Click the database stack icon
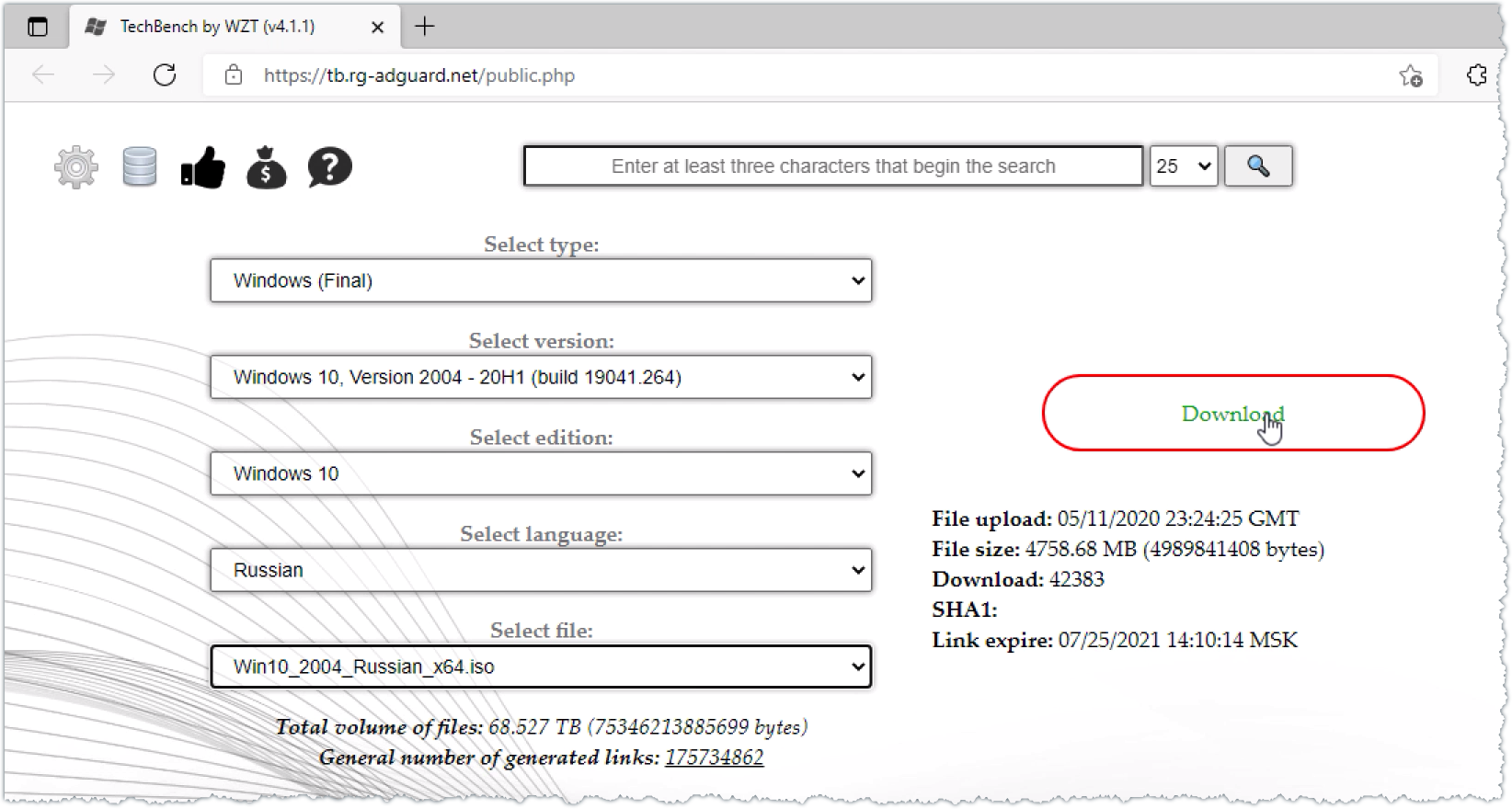The width and height of the screenshot is (1512, 809). click(139, 167)
